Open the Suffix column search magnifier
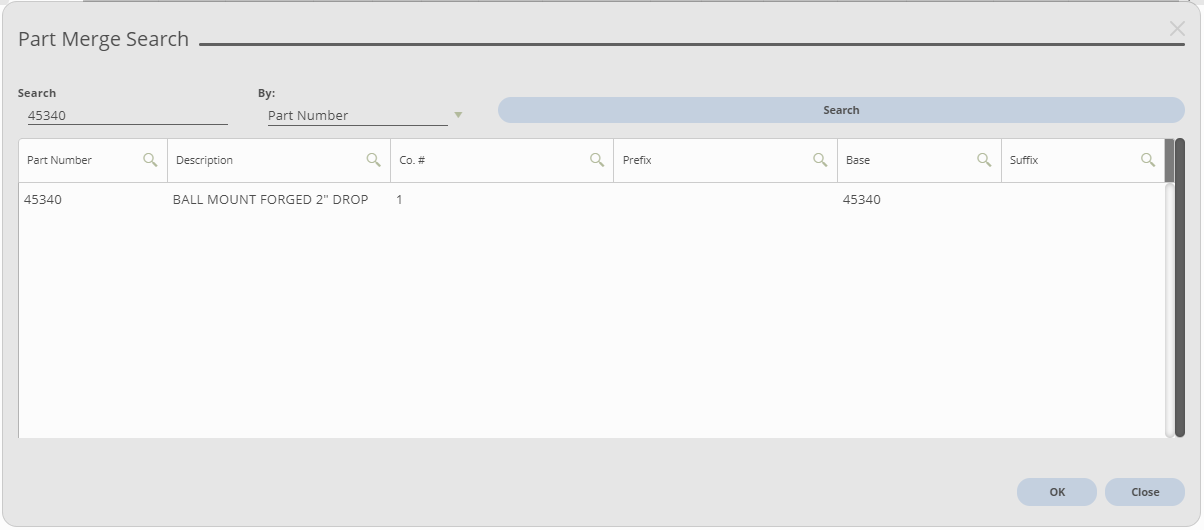The image size is (1204, 530). pos(1148,160)
